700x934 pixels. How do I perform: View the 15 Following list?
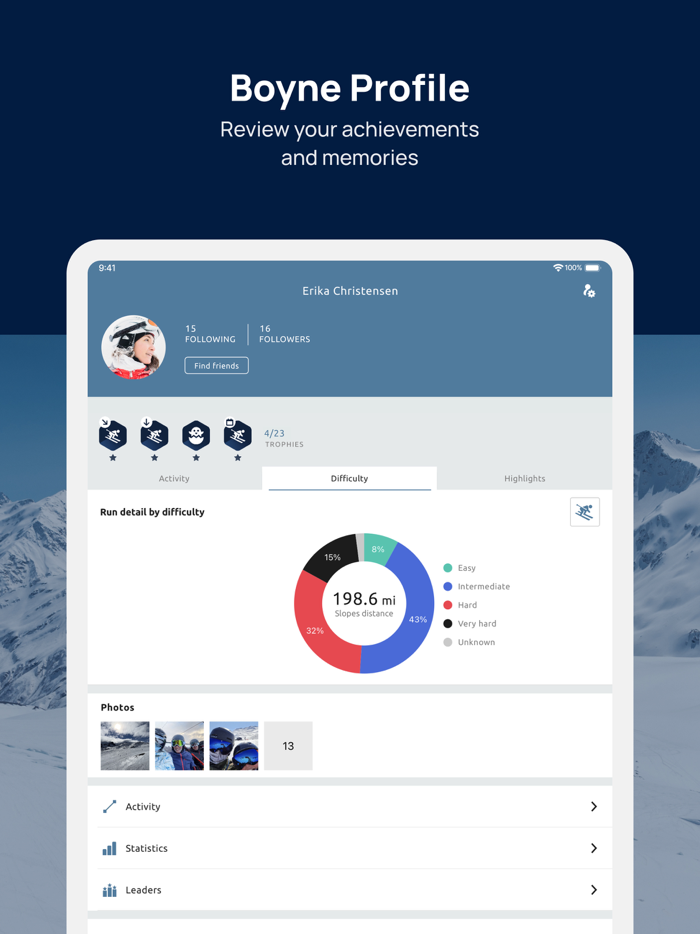[x=210, y=334]
